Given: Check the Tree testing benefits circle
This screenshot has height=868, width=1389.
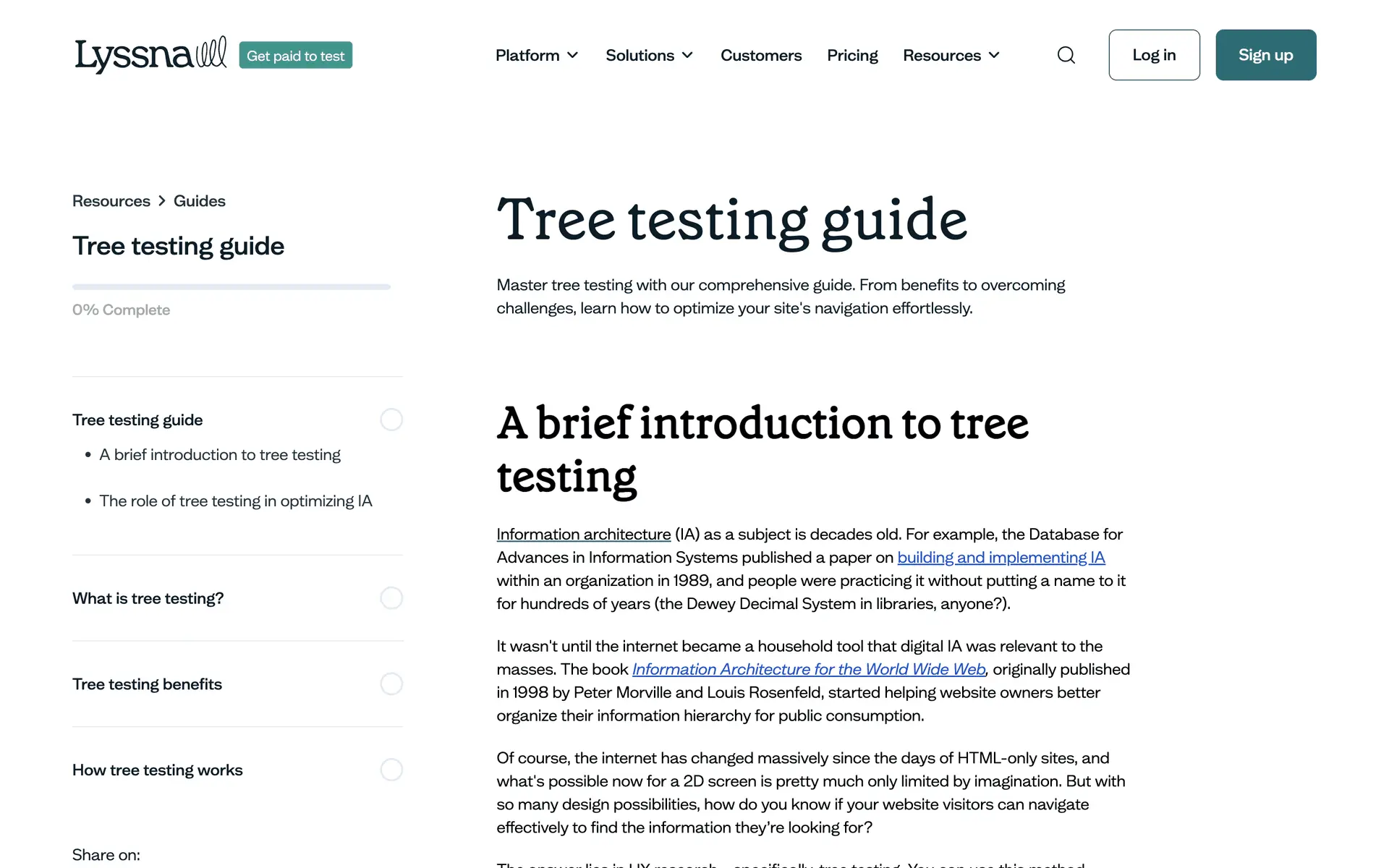Looking at the screenshot, I should pyautogui.click(x=391, y=684).
